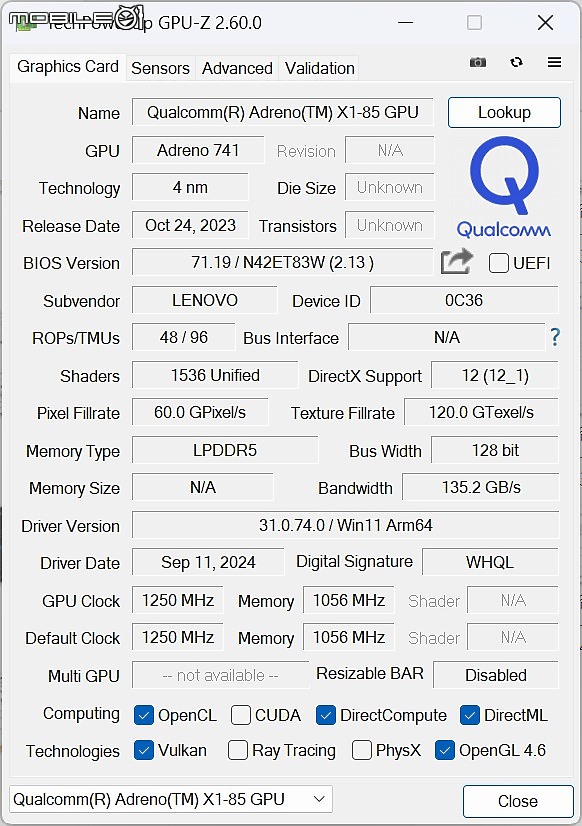Open the GPU selection dropdown at bottom
The image size is (582, 826).
click(x=171, y=799)
